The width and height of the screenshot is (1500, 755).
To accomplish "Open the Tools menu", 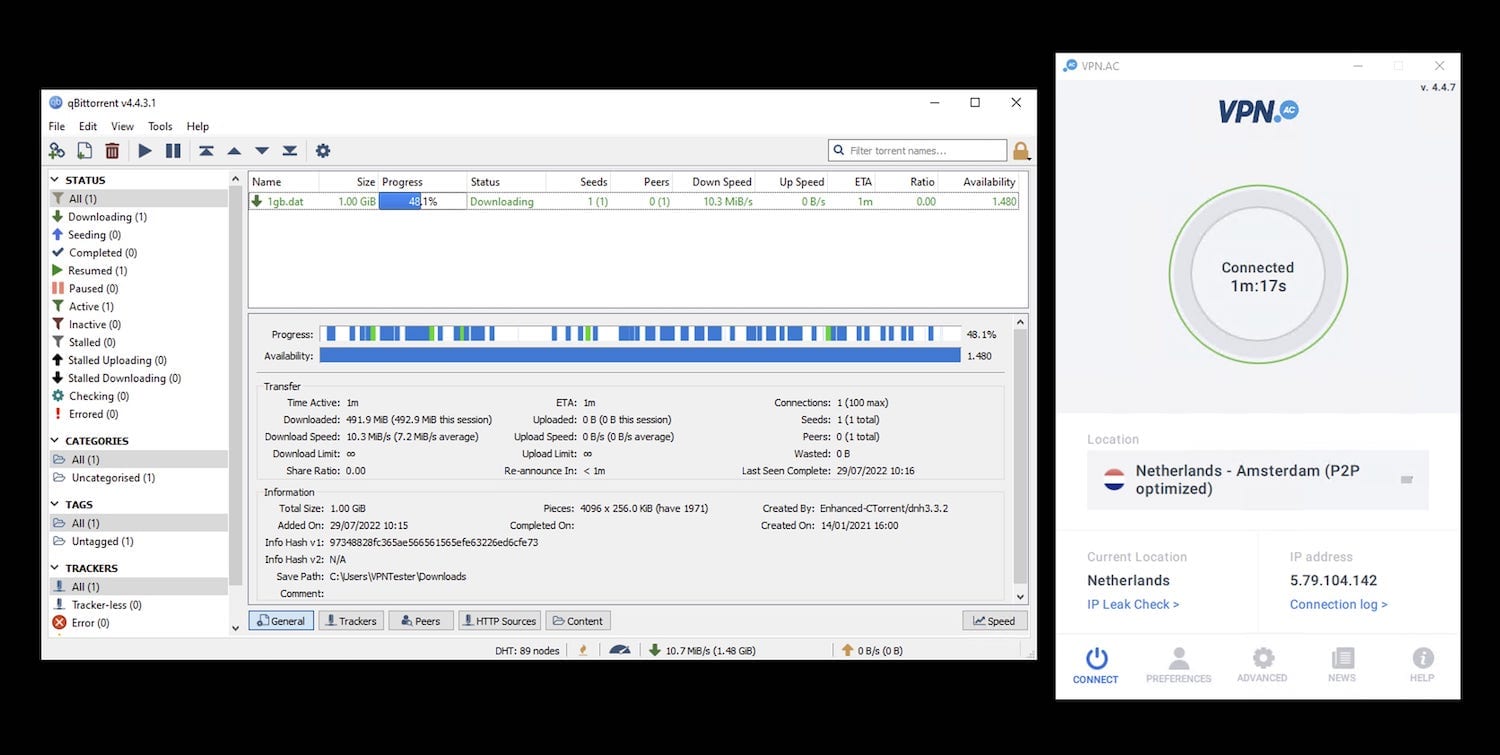I will click(x=160, y=126).
